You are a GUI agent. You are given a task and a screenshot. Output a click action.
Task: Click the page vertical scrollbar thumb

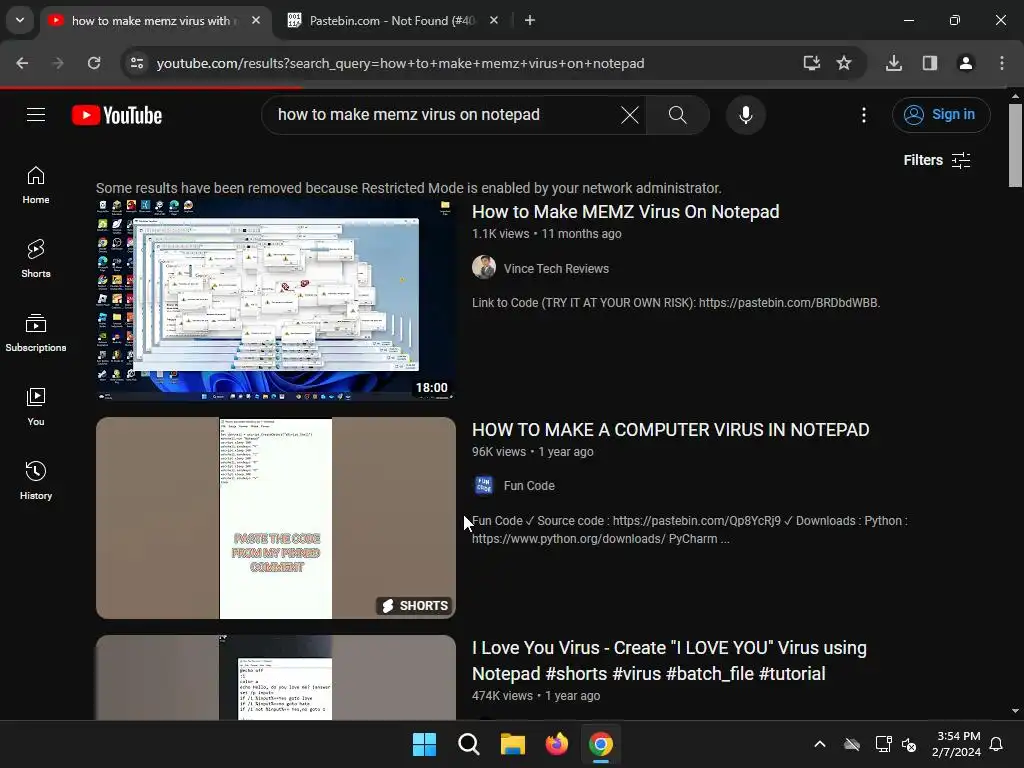click(x=1015, y=145)
